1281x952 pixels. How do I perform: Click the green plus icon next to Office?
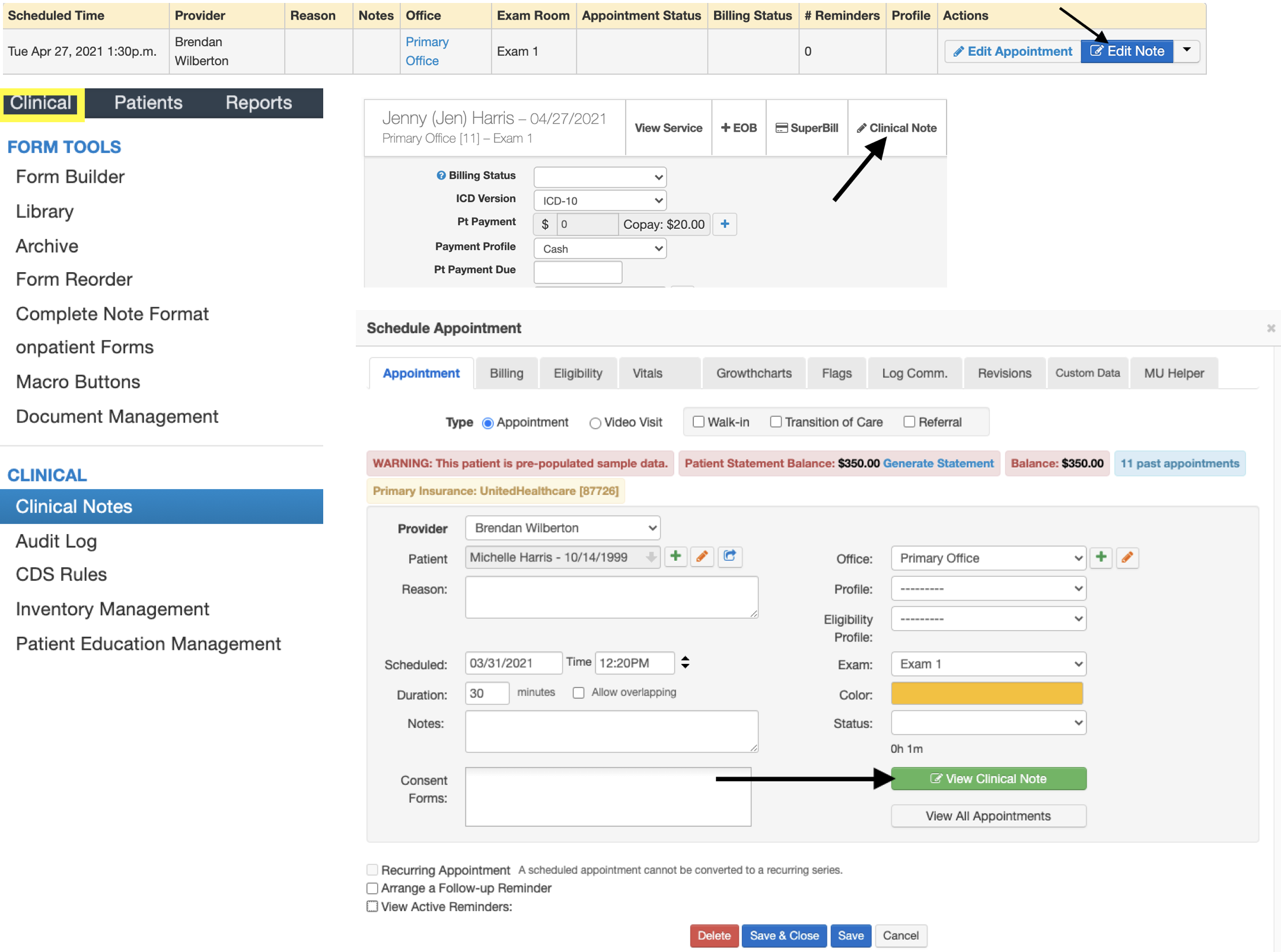point(1101,557)
